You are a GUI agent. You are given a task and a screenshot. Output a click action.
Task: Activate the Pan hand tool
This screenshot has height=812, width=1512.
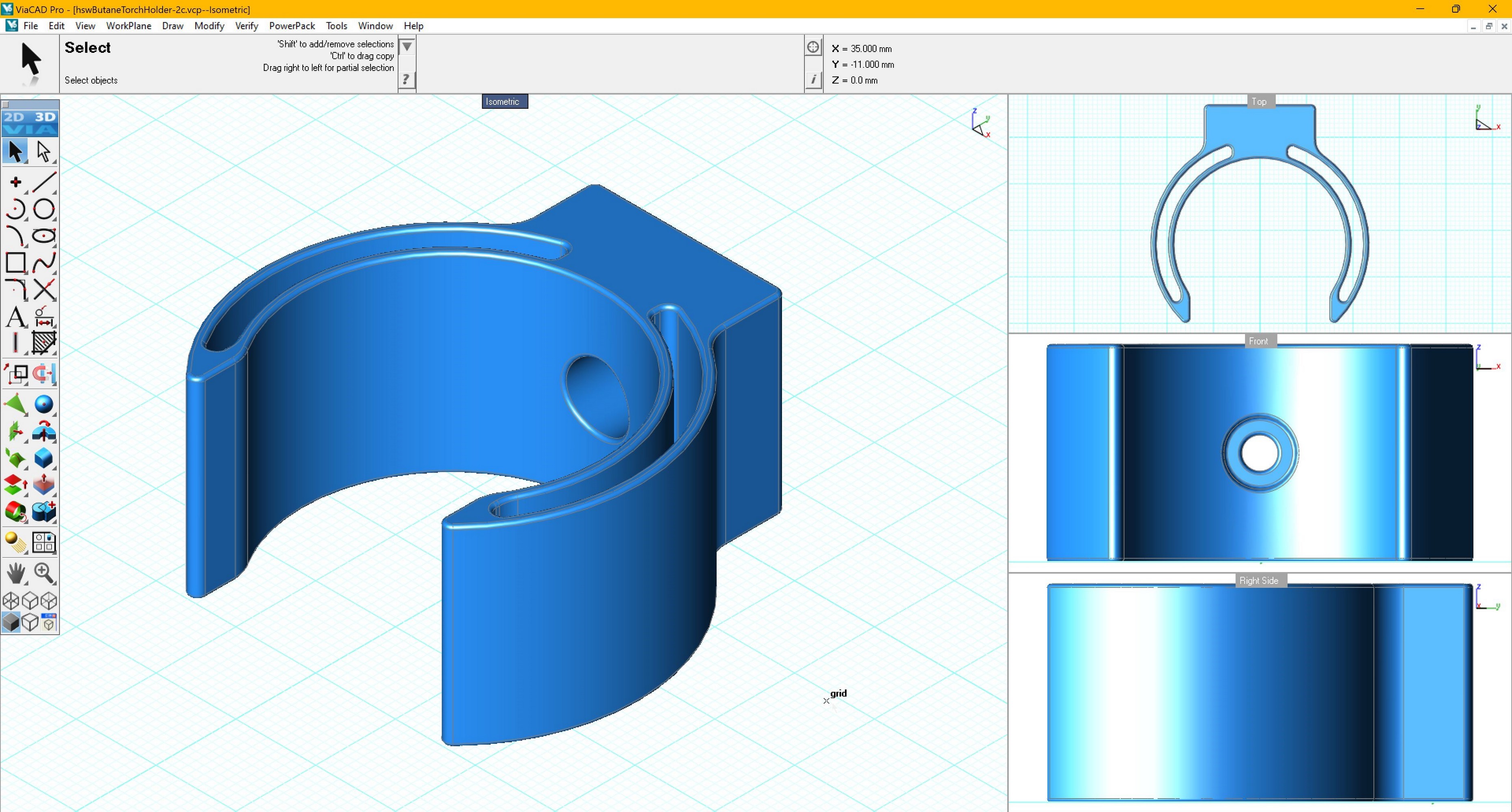pyautogui.click(x=16, y=573)
